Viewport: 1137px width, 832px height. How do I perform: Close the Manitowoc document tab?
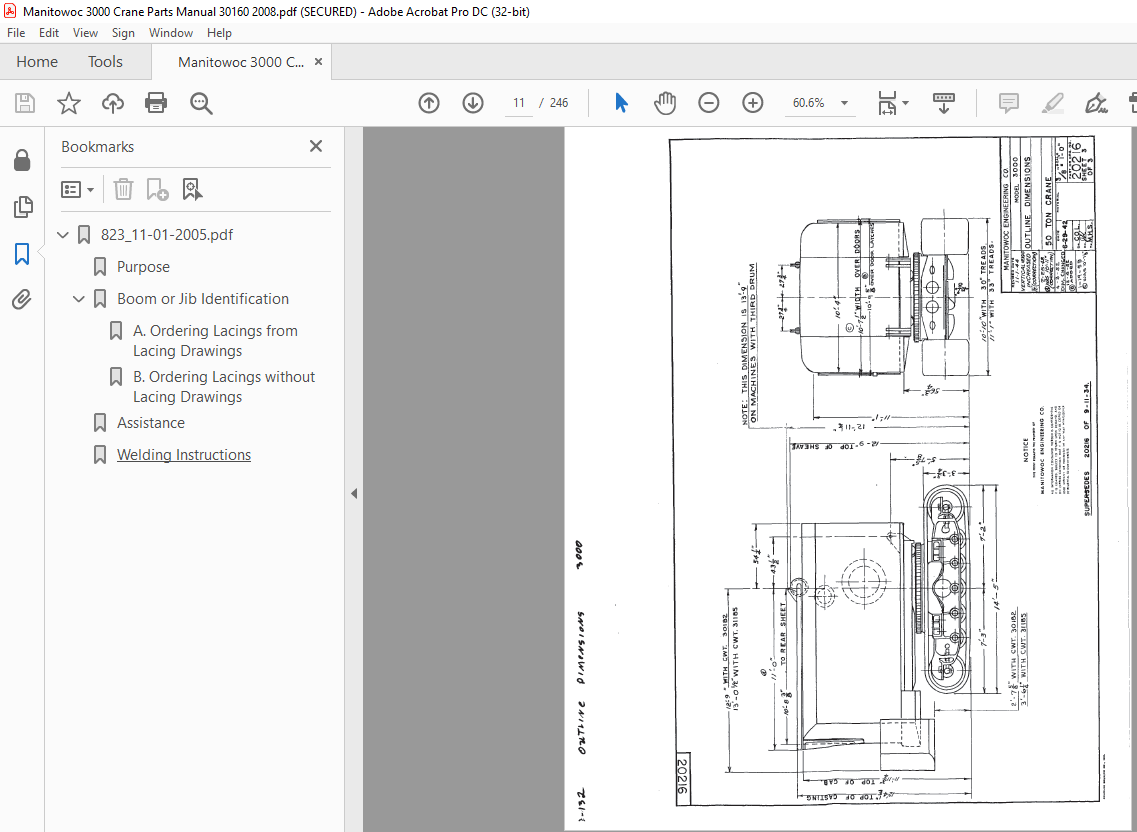point(318,62)
